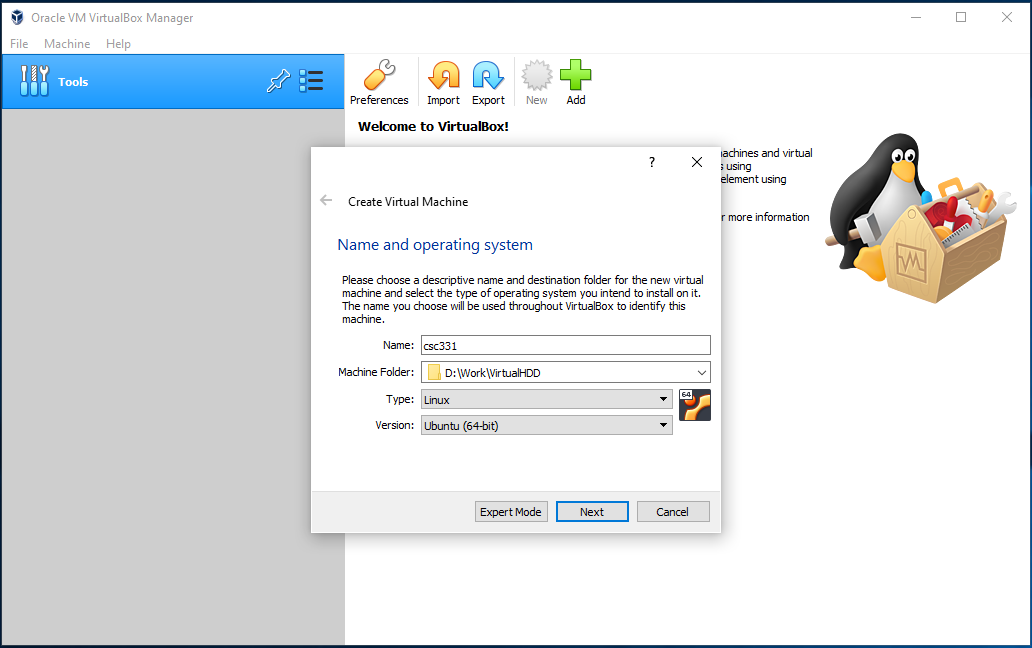Open the File menu
The height and width of the screenshot is (648, 1032).
tap(19, 43)
